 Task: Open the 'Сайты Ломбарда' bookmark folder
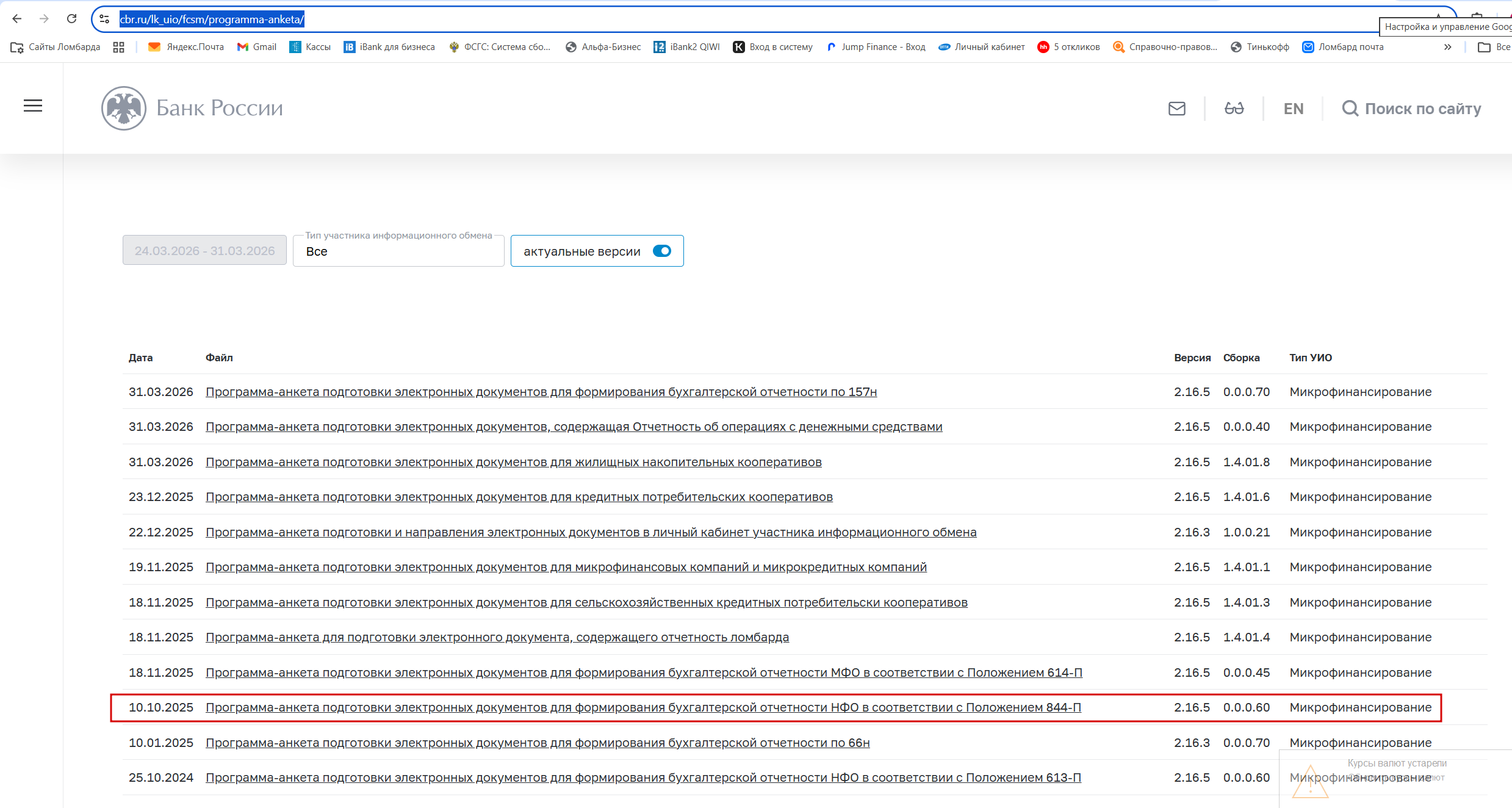point(56,47)
